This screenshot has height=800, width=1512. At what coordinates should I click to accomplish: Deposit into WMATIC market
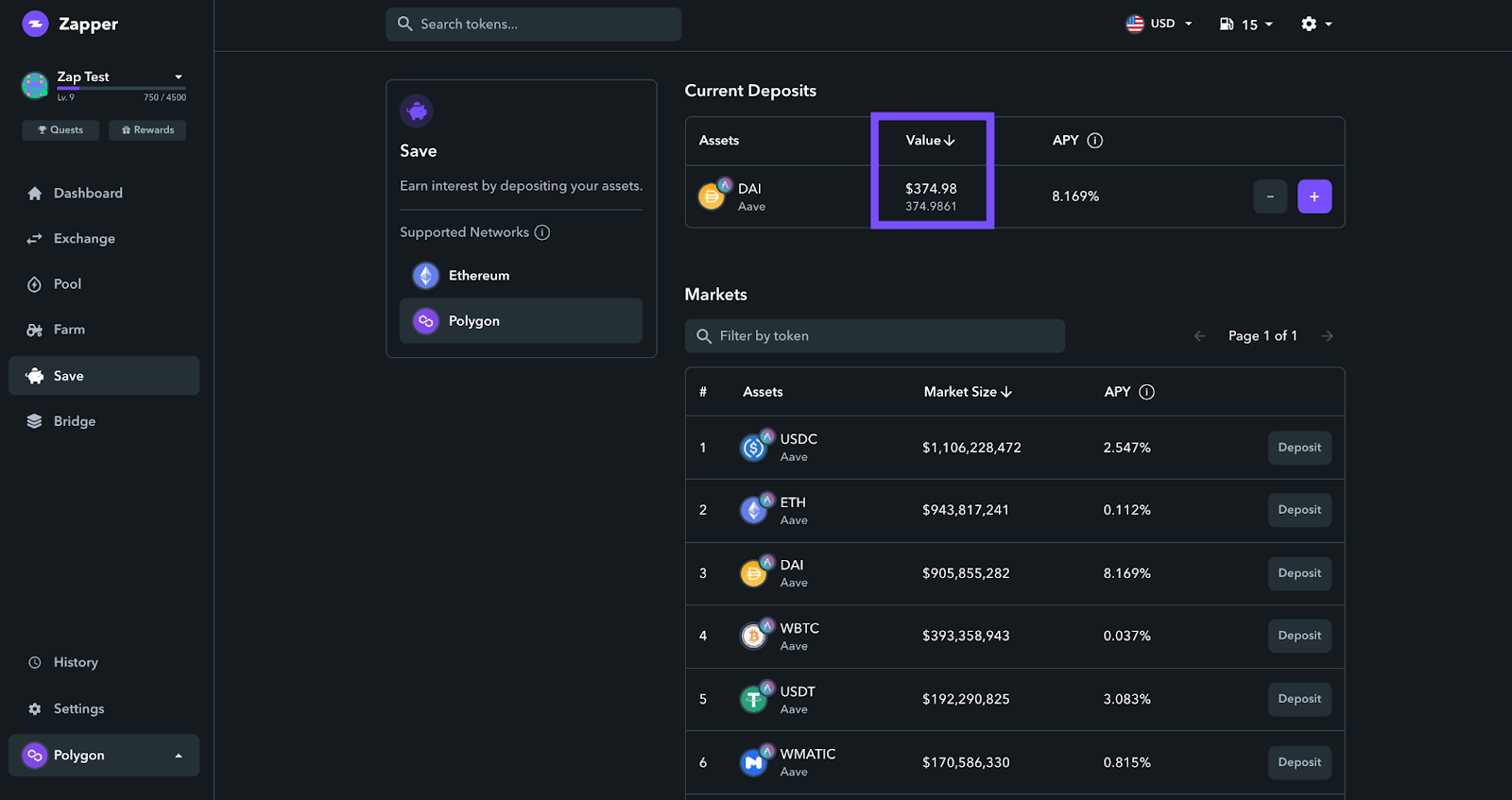click(x=1299, y=762)
